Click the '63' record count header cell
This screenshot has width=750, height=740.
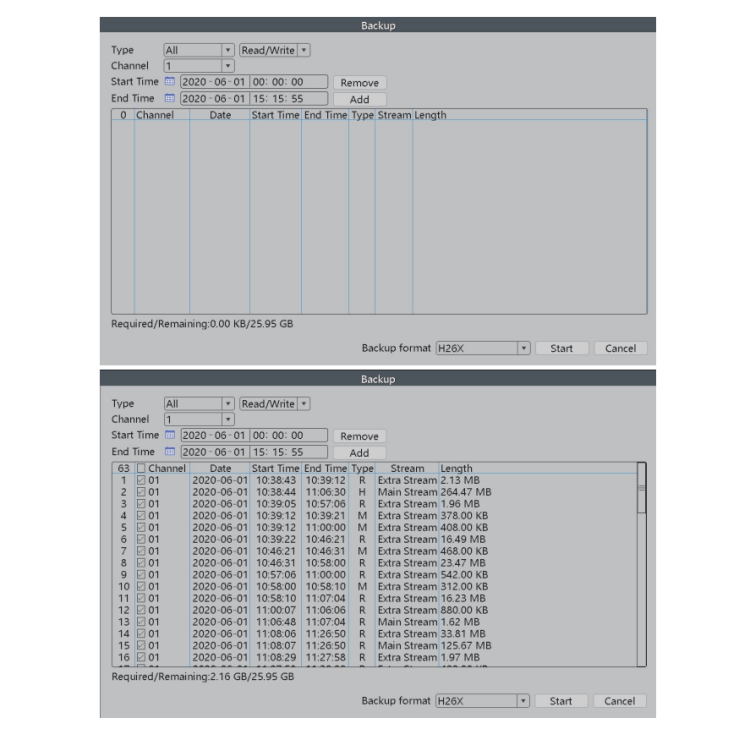pos(123,468)
